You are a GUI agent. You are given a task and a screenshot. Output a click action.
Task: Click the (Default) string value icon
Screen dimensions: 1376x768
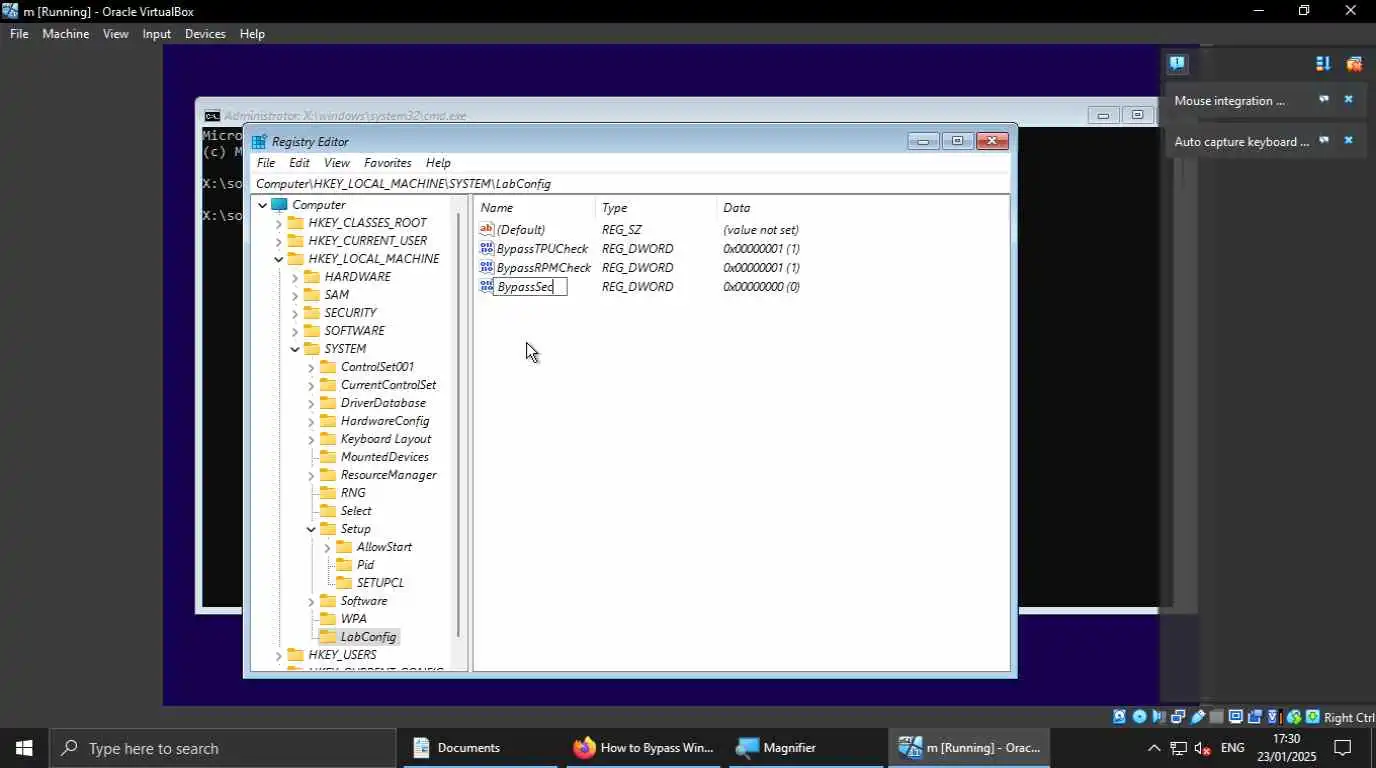[x=487, y=229]
